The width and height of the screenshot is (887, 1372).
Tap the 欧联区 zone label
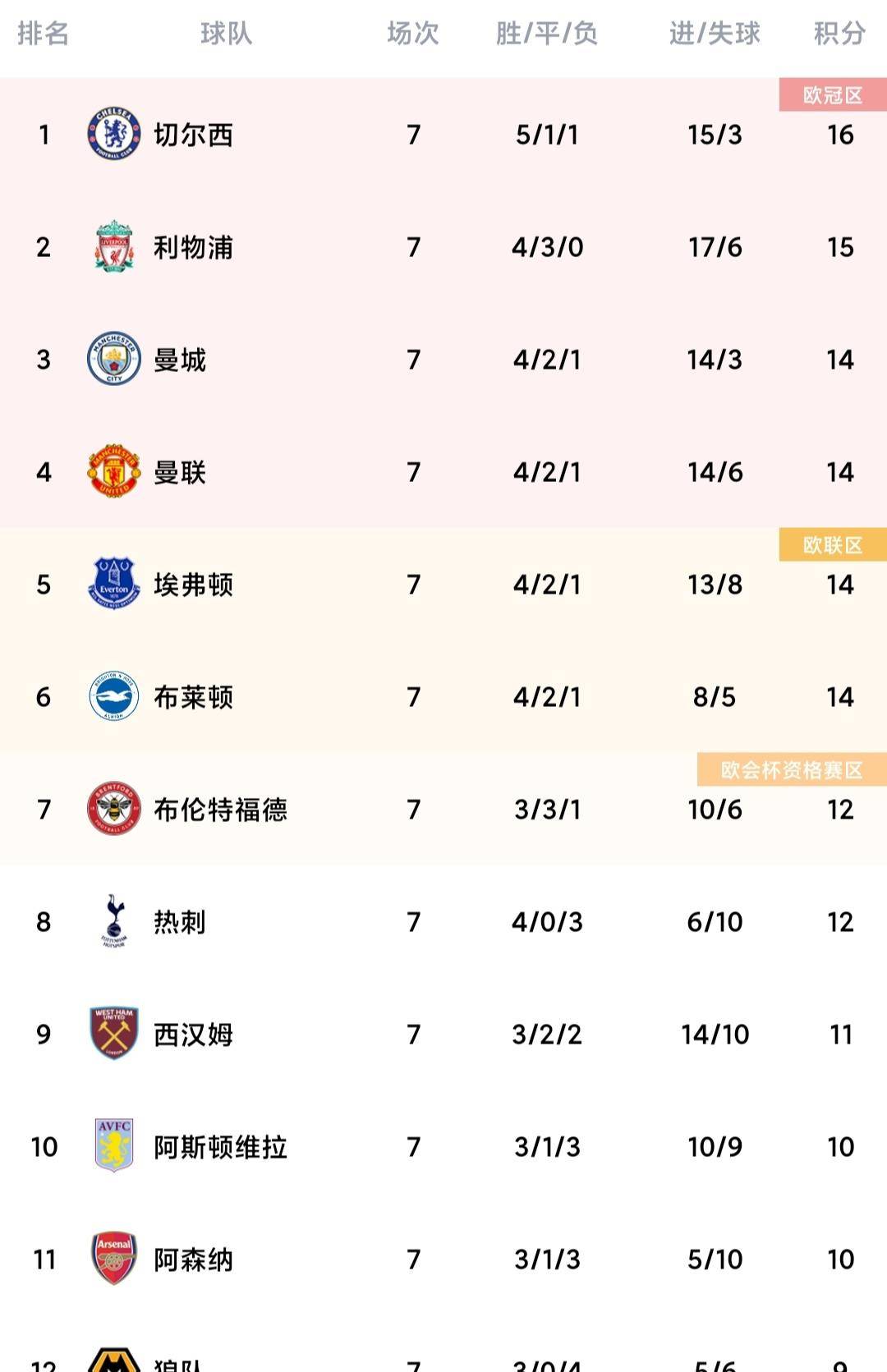[833, 545]
